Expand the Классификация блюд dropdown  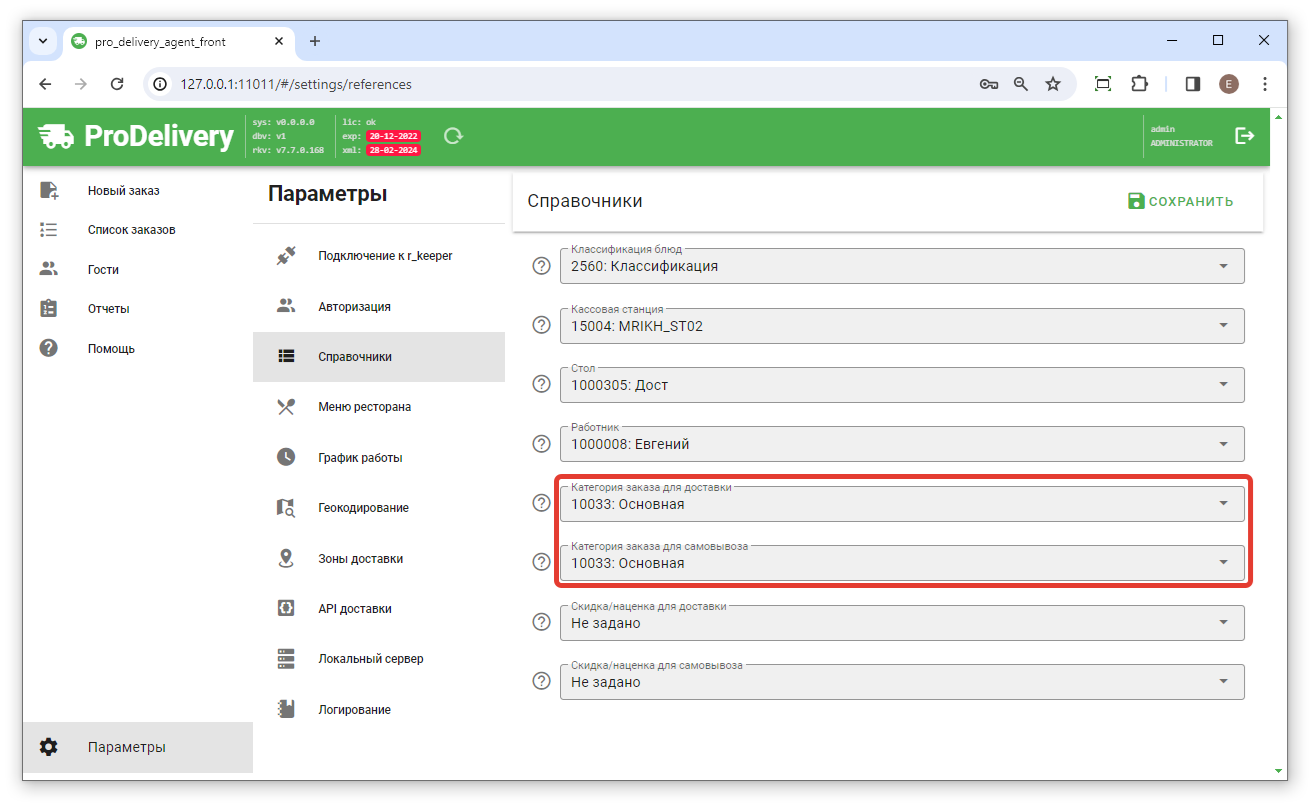(1222, 266)
